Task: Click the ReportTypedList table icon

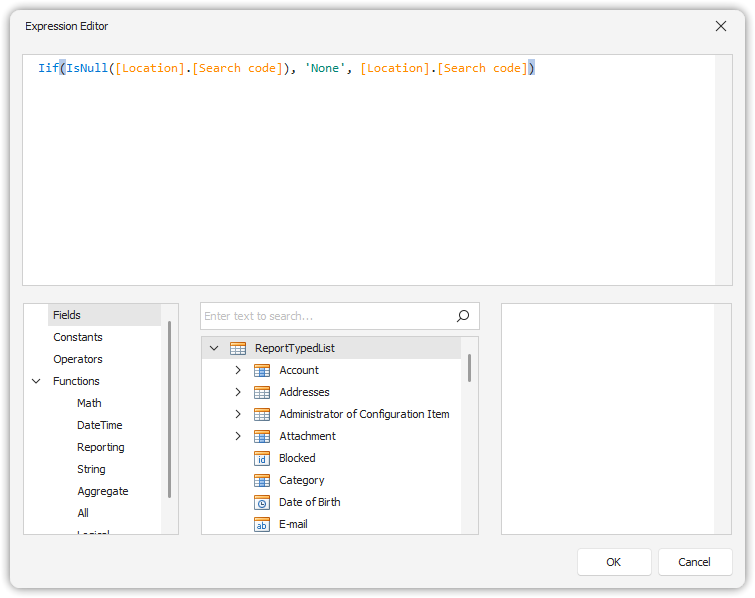Action: click(238, 348)
